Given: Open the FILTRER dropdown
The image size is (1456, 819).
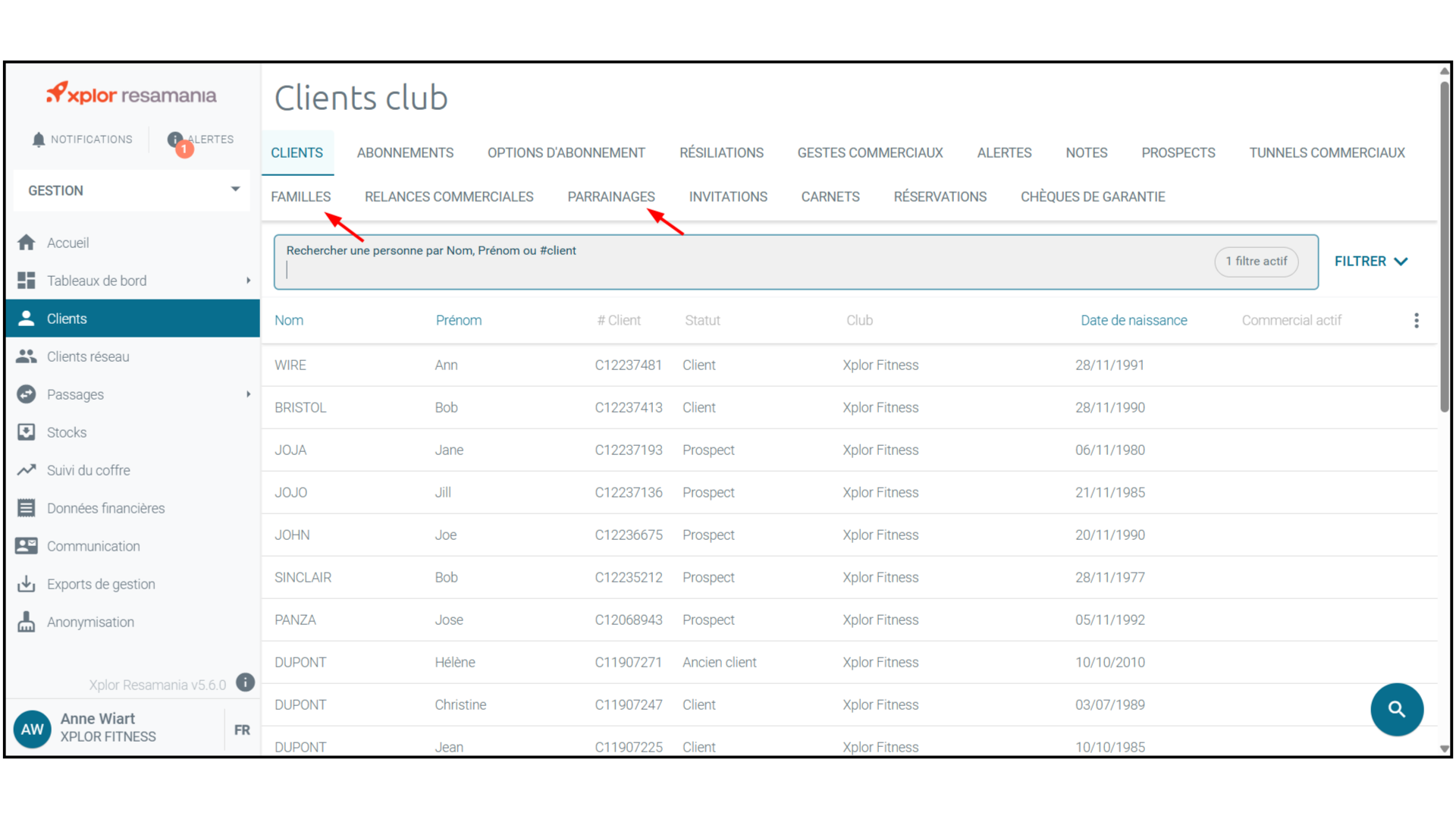Looking at the screenshot, I should 1371,262.
